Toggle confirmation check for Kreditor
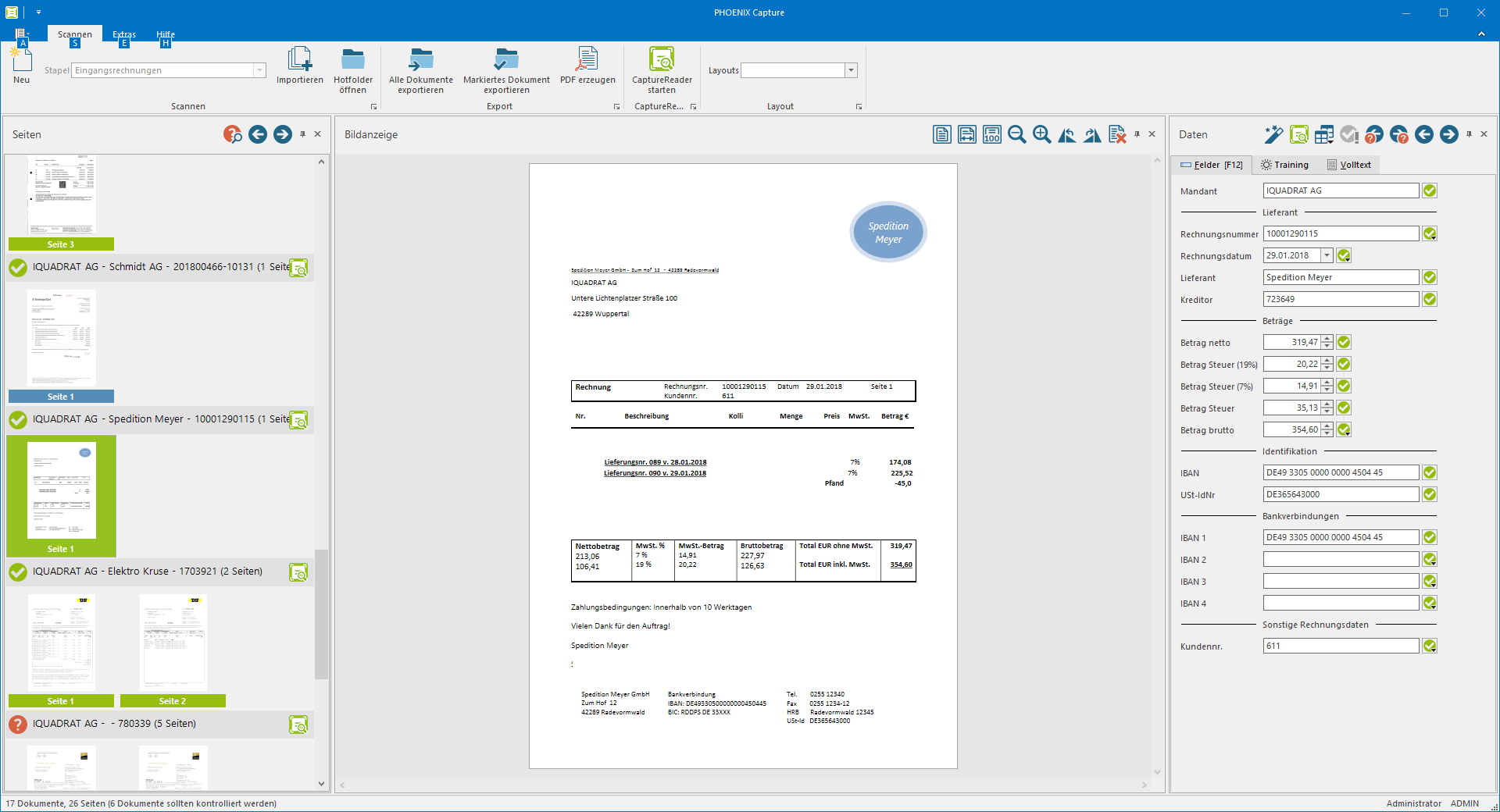1500x812 pixels. (1430, 299)
